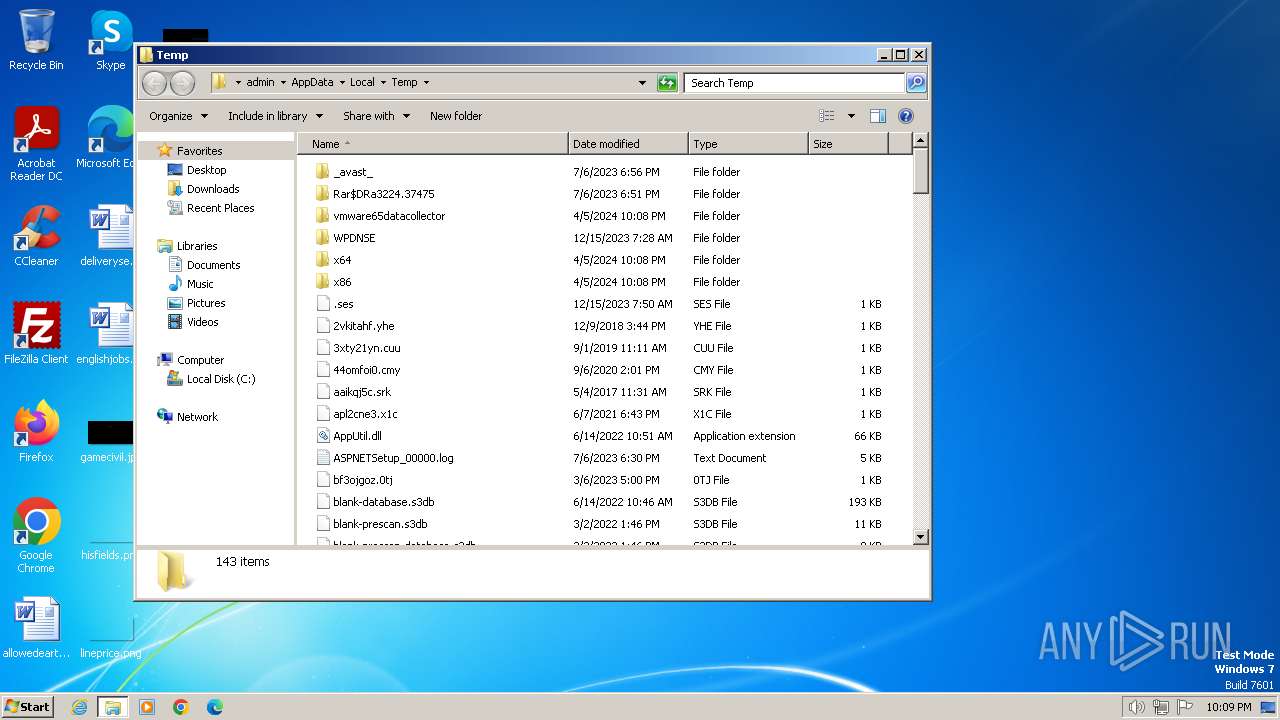Open Google Chrome desktop shortcut
This screenshot has width=1280, height=720.
36,535
